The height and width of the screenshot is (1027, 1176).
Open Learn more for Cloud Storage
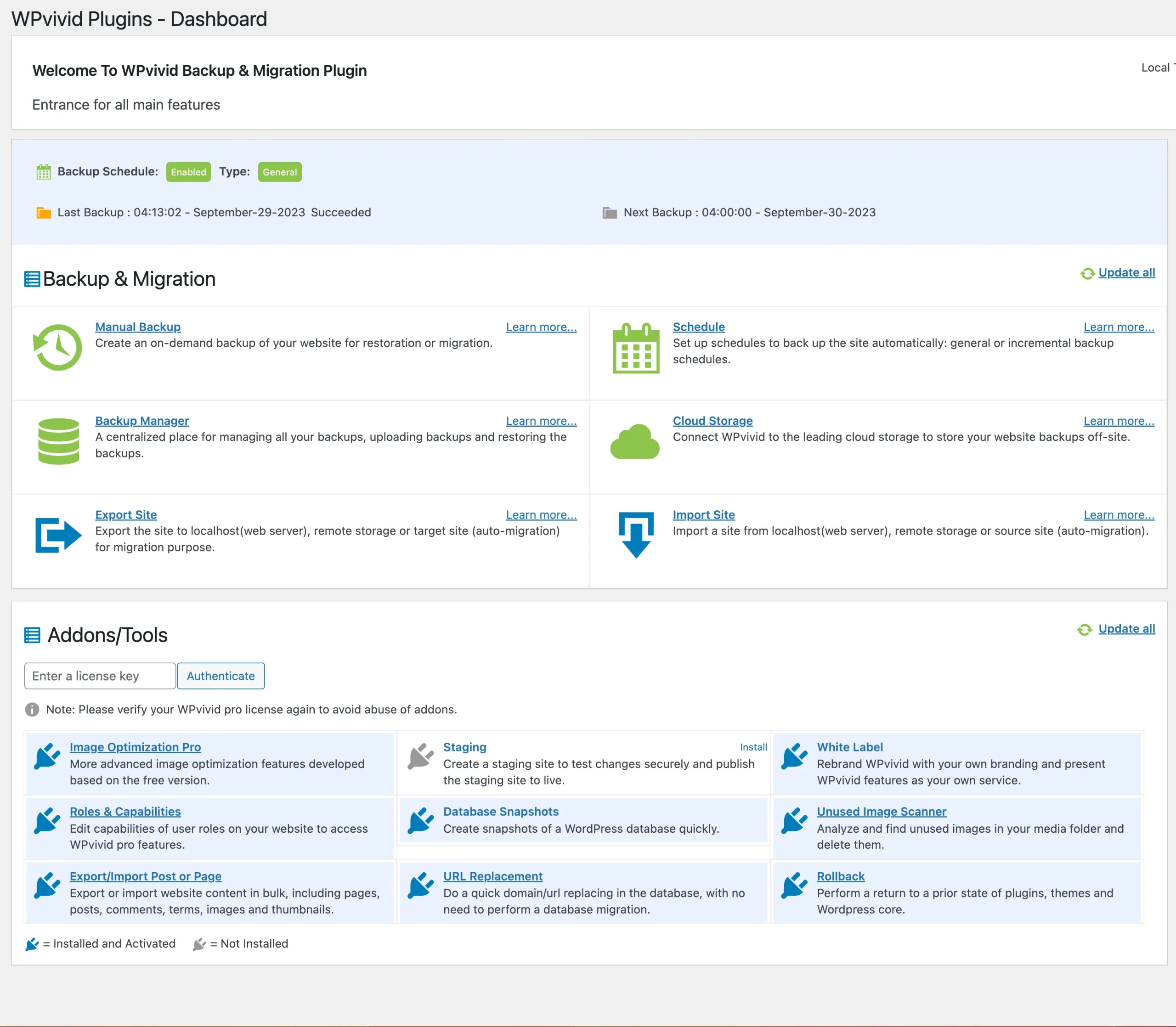1119,421
